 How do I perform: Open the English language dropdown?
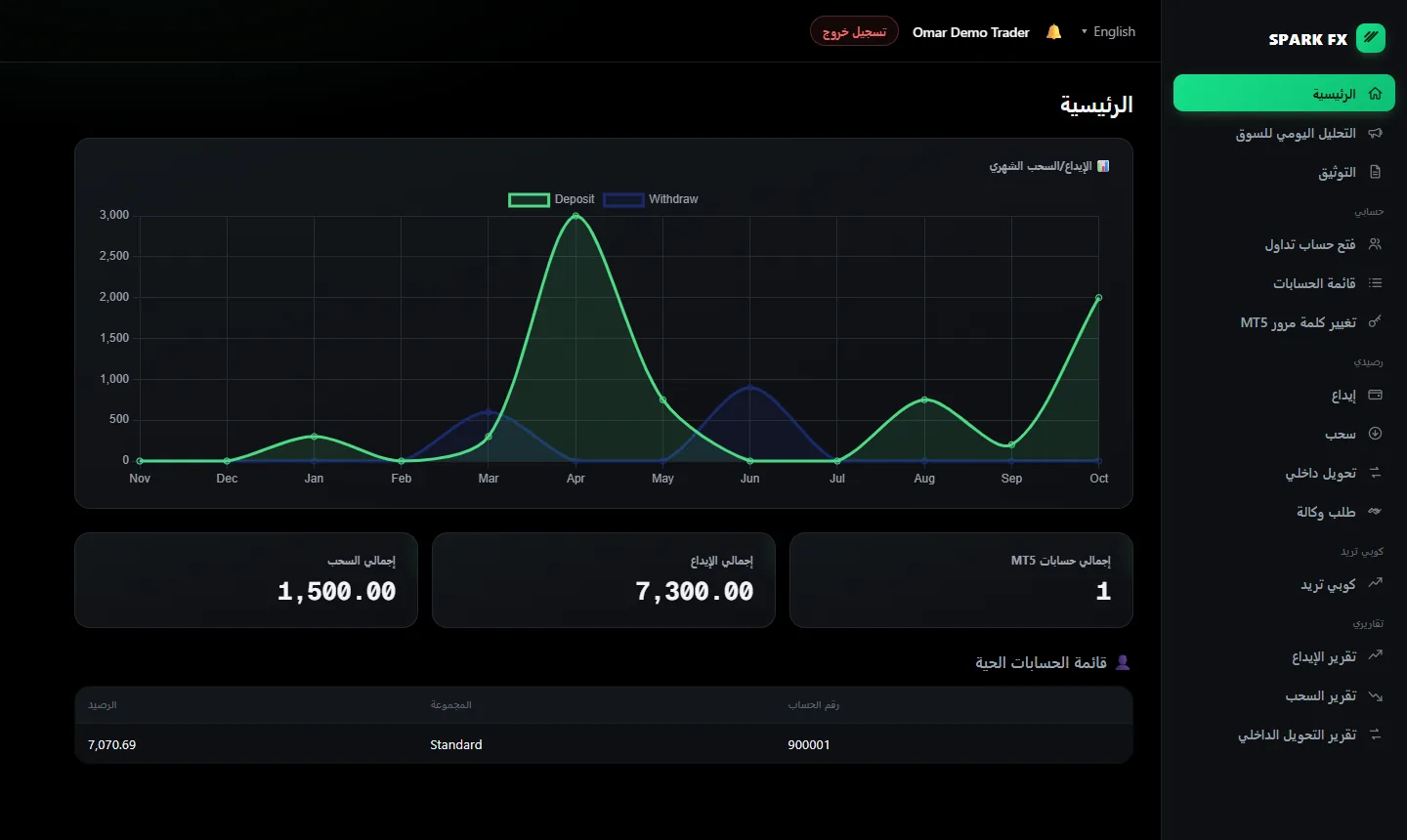[1109, 31]
